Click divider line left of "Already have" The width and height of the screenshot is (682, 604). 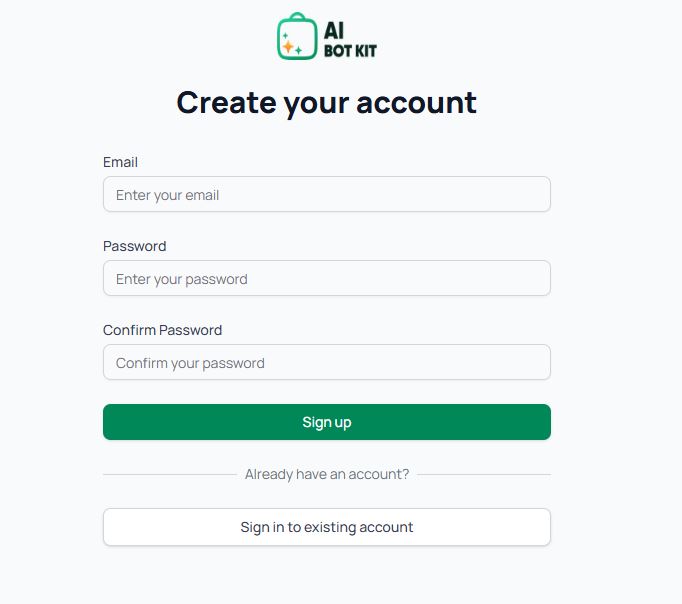point(170,474)
